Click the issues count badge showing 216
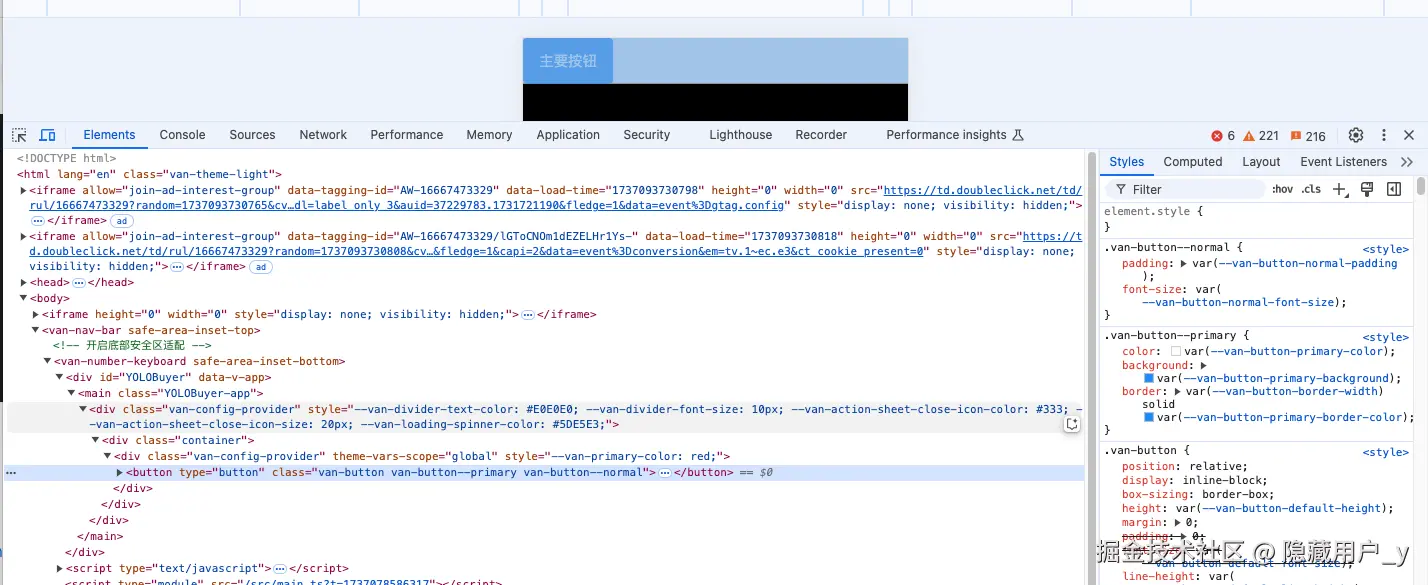 pyautogui.click(x=1308, y=136)
